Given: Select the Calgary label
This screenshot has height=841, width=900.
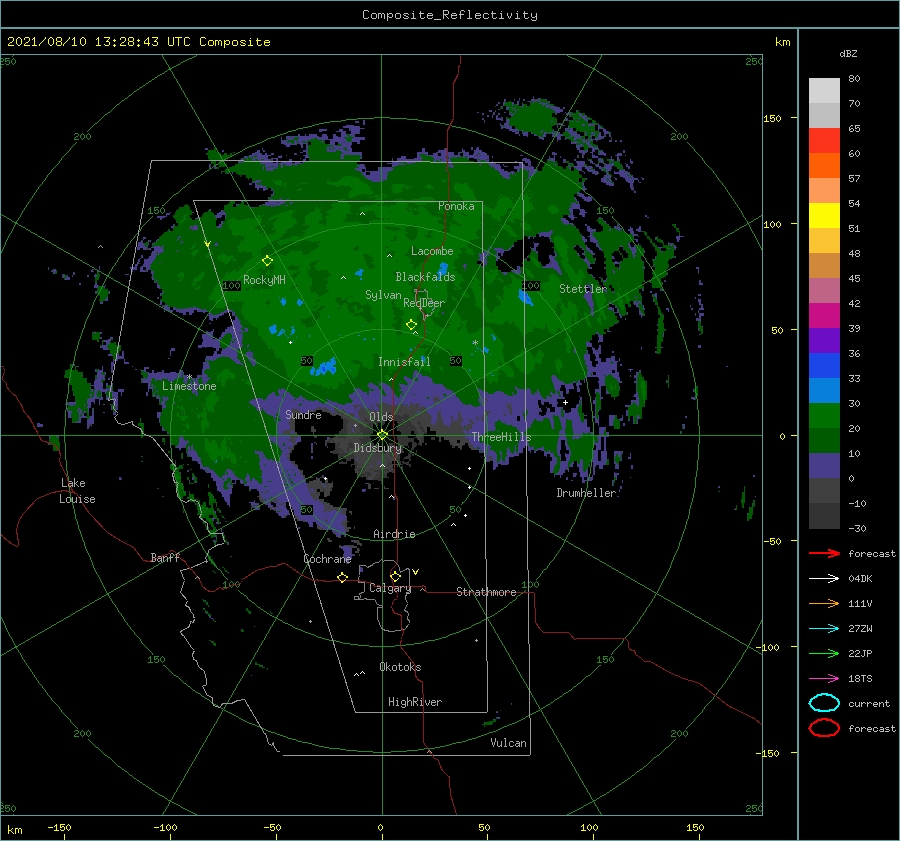Looking at the screenshot, I should coord(390,588).
